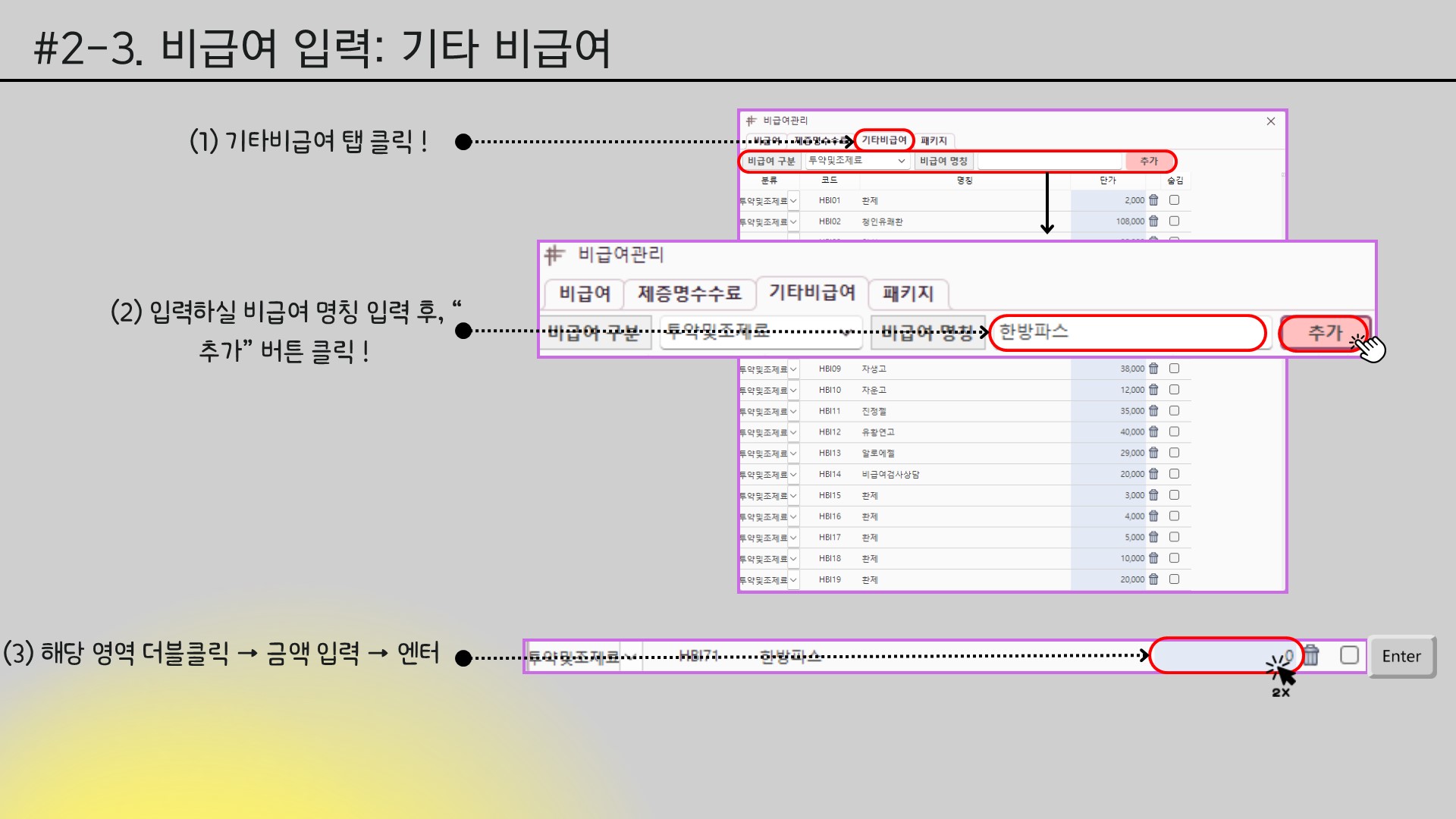This screenshot has width=1456, height=819.
Task: Click trash icon on 유황연고 row
Action: pyautogui.click(x=1153, y=431)
